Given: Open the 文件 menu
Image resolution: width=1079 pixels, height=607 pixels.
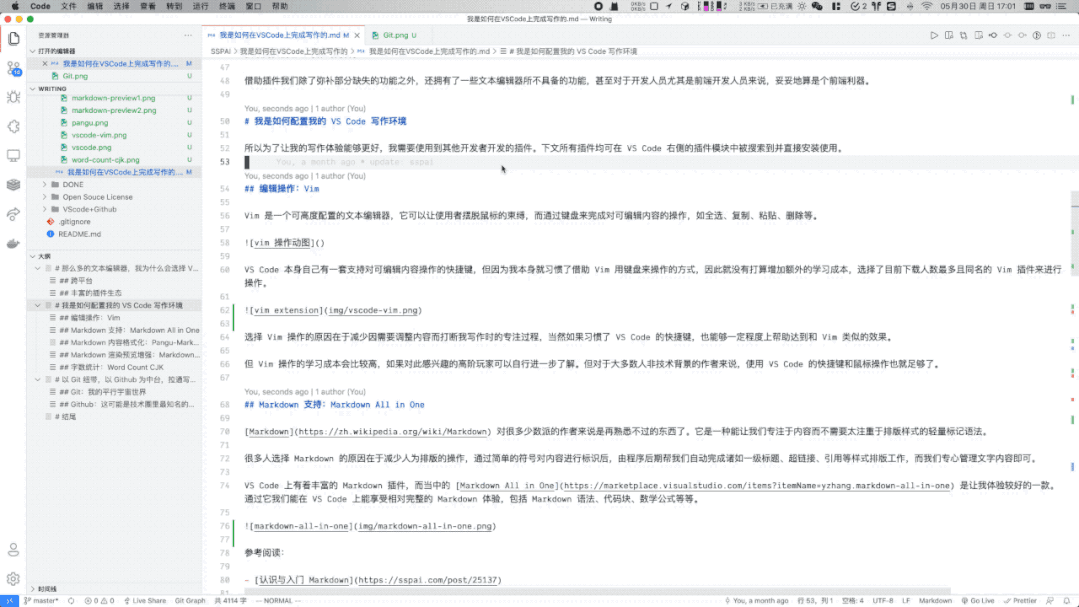Looking at the screenshot, I should click(69, 6).
